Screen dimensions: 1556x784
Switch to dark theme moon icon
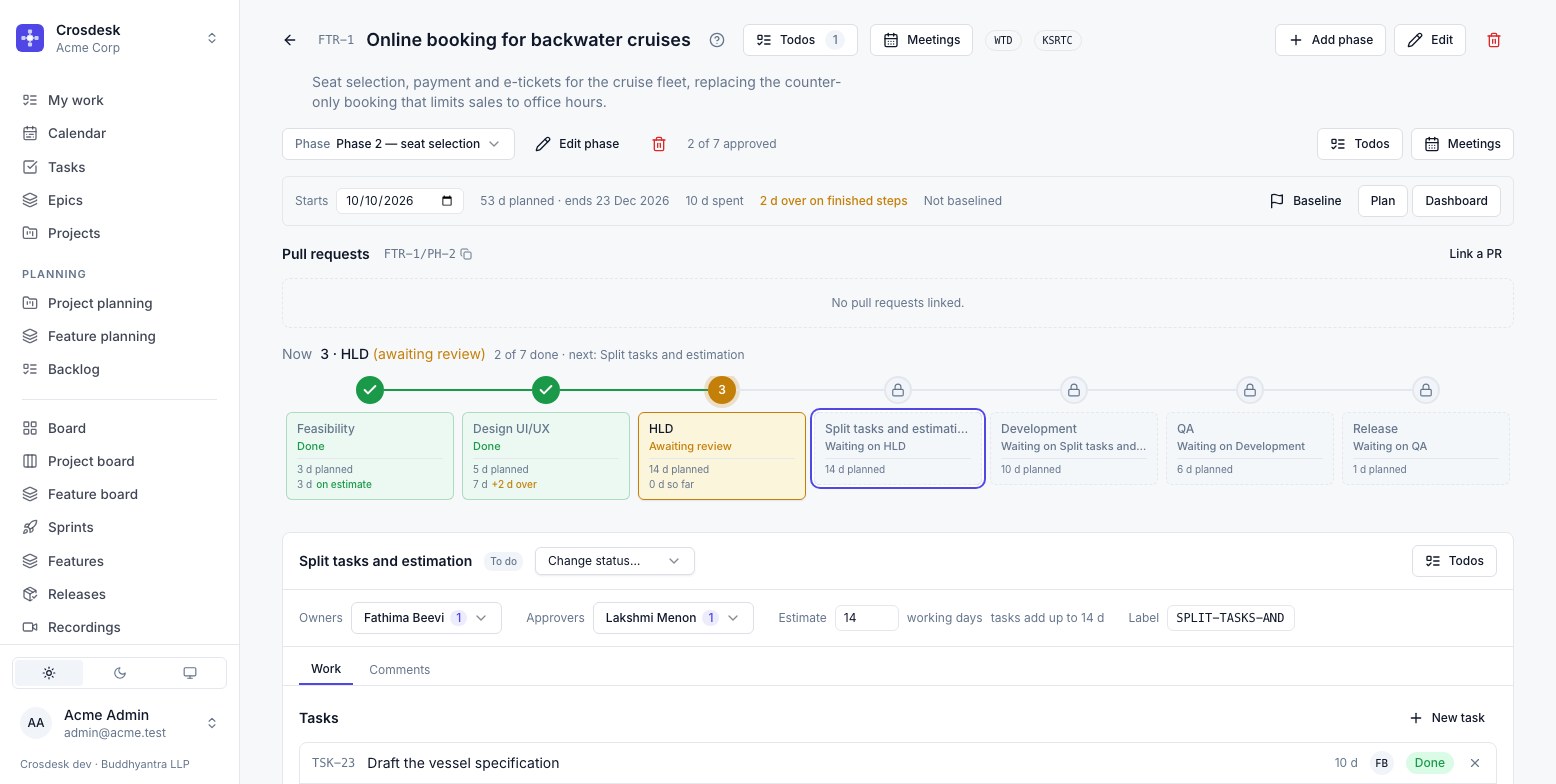(120, 673)
